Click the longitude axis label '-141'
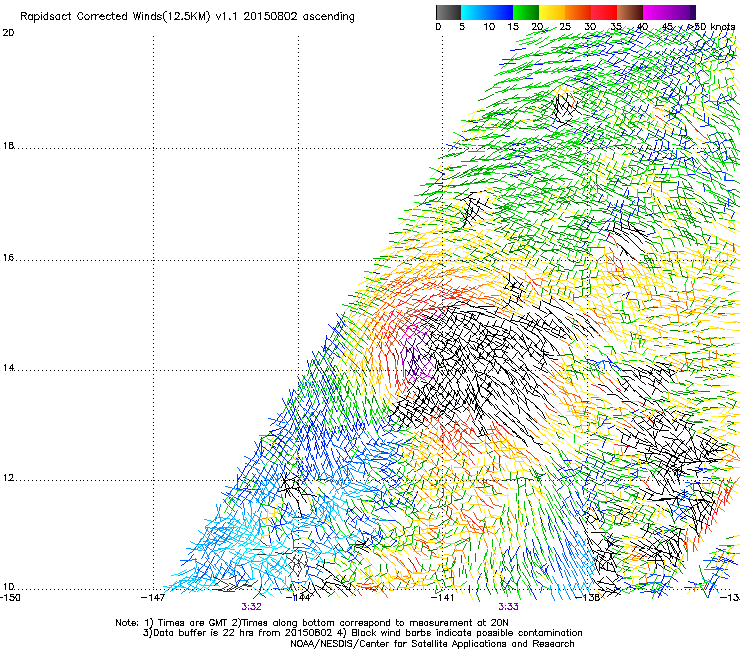 coord(443,598)
